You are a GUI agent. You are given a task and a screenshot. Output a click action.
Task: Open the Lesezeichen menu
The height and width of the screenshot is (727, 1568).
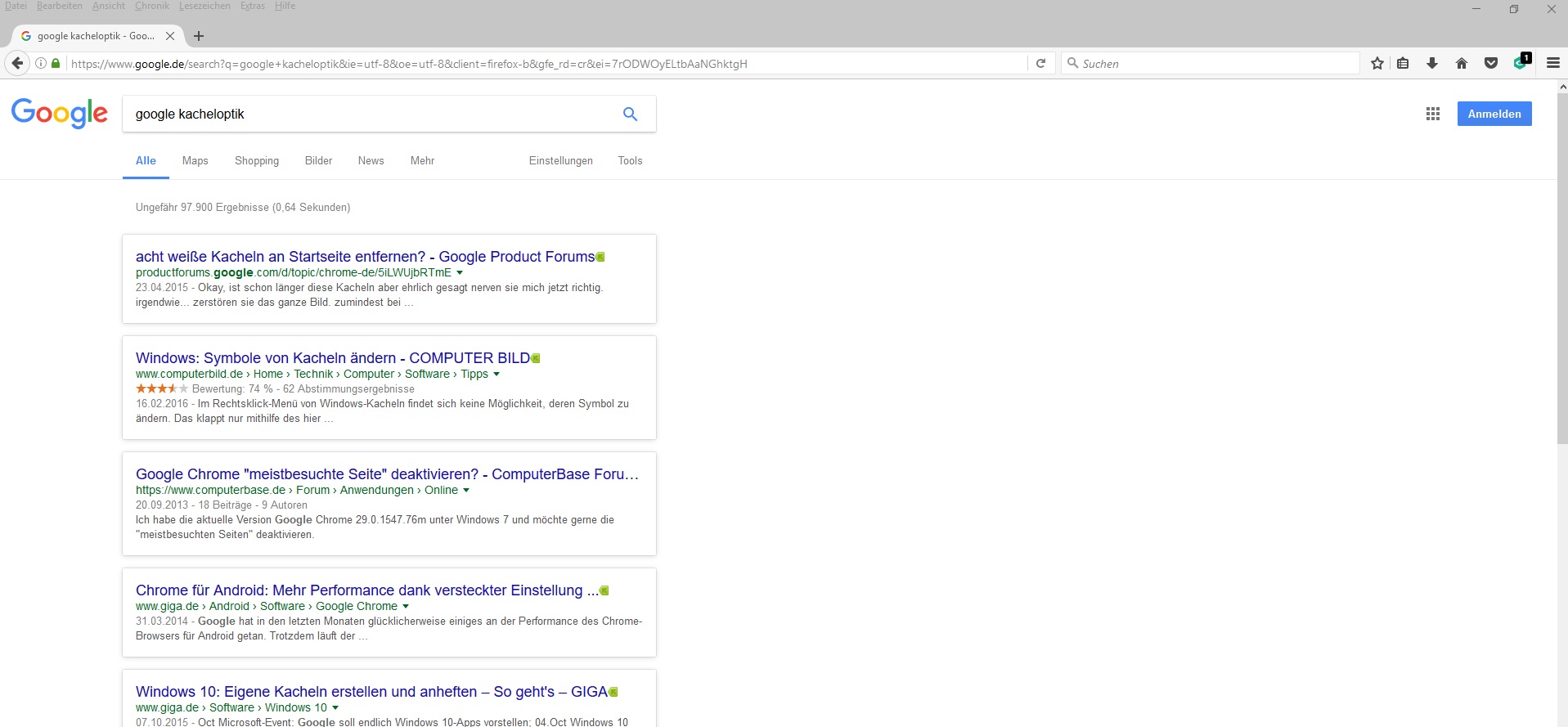(x=204, y=6)
